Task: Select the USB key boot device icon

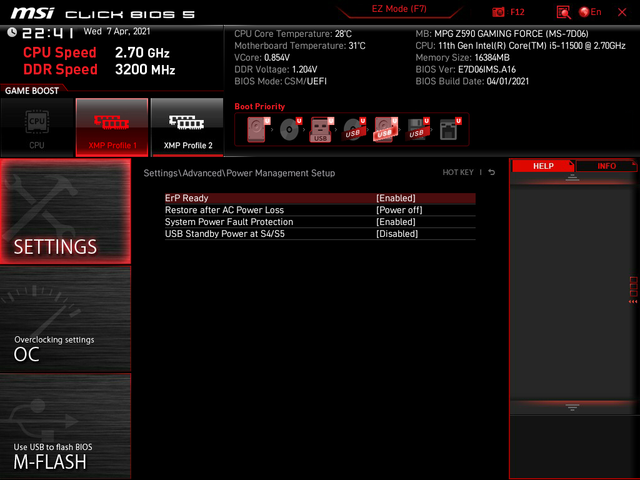Action: [x=322, y=129]
